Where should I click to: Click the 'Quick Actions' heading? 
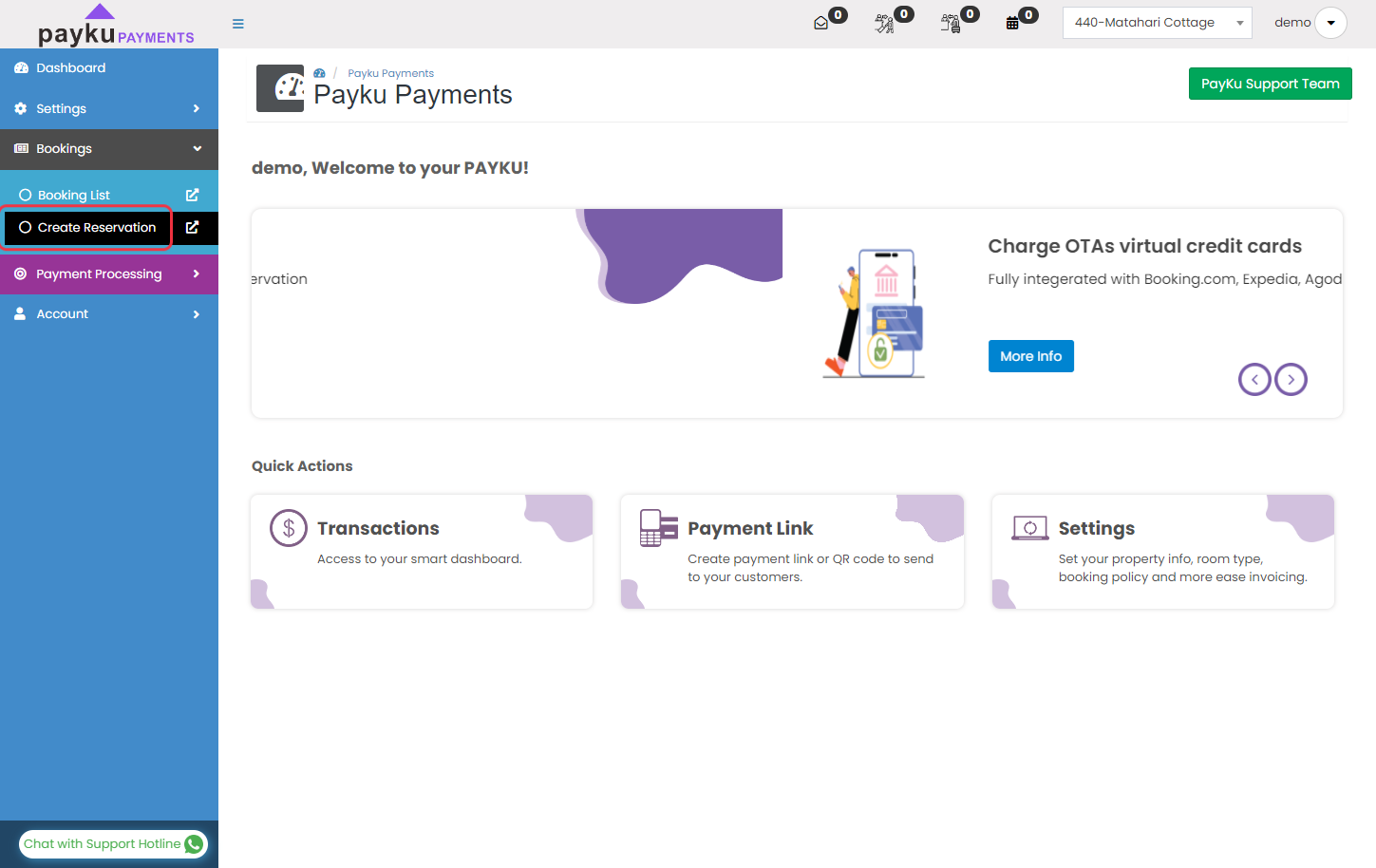302,466
